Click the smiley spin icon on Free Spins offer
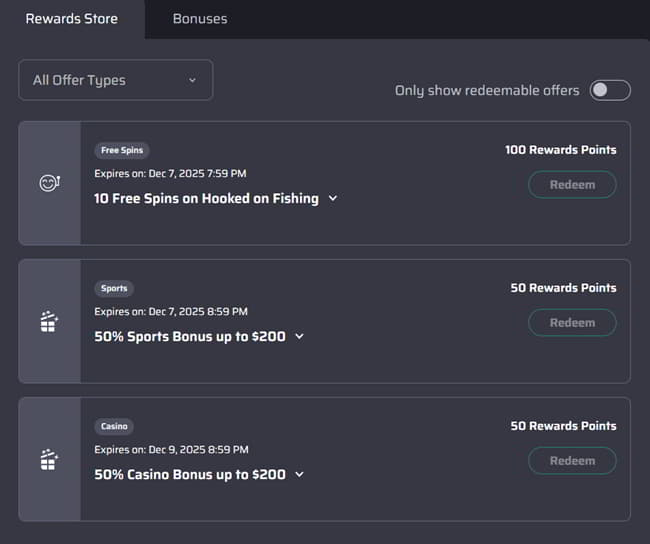This screenshot has width=650, height=544. point(50,183)
